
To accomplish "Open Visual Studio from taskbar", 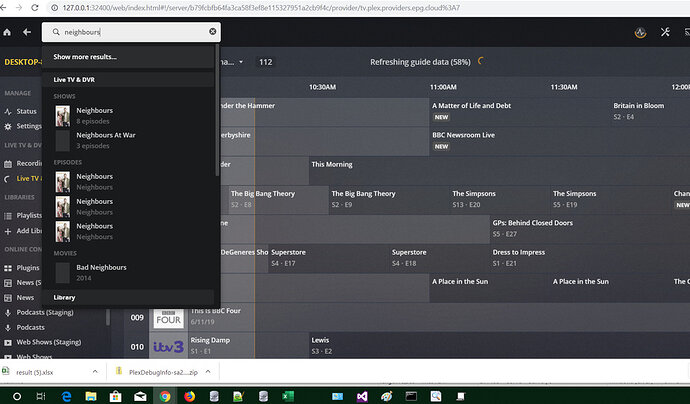I will click(x=362, y=397).
